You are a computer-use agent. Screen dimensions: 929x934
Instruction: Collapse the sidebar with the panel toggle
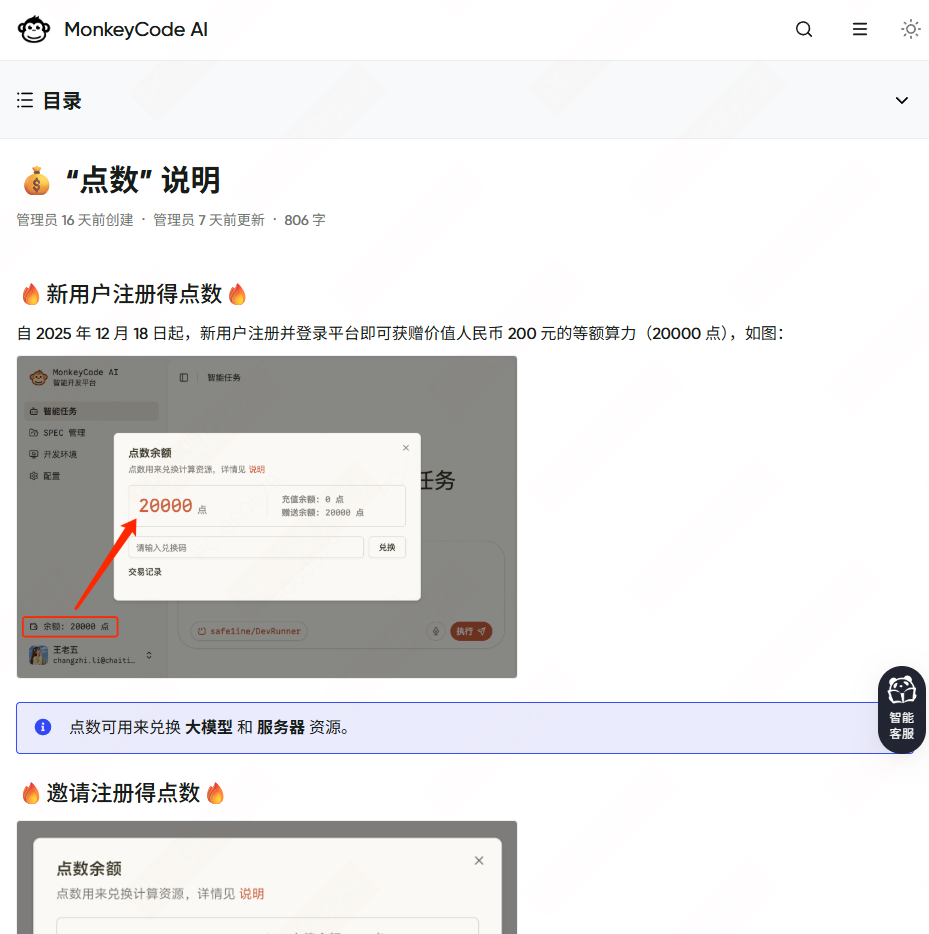click(183, 378)
